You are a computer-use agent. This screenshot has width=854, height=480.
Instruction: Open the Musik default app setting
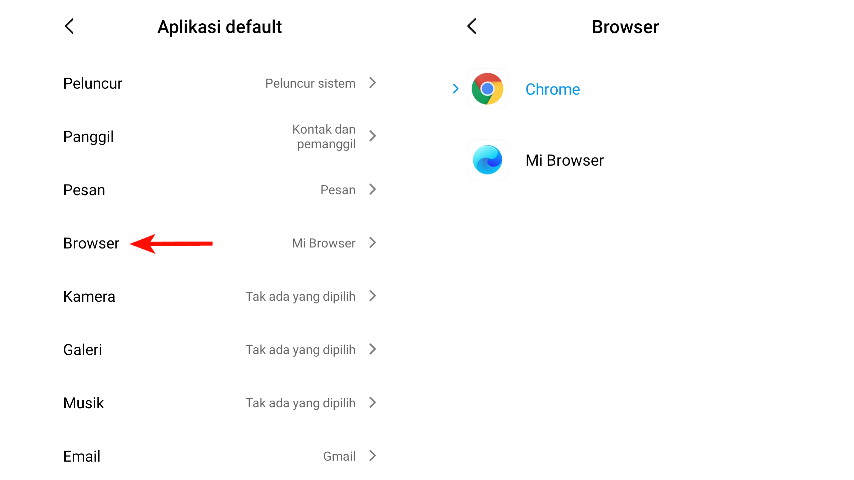pos(220,403)
